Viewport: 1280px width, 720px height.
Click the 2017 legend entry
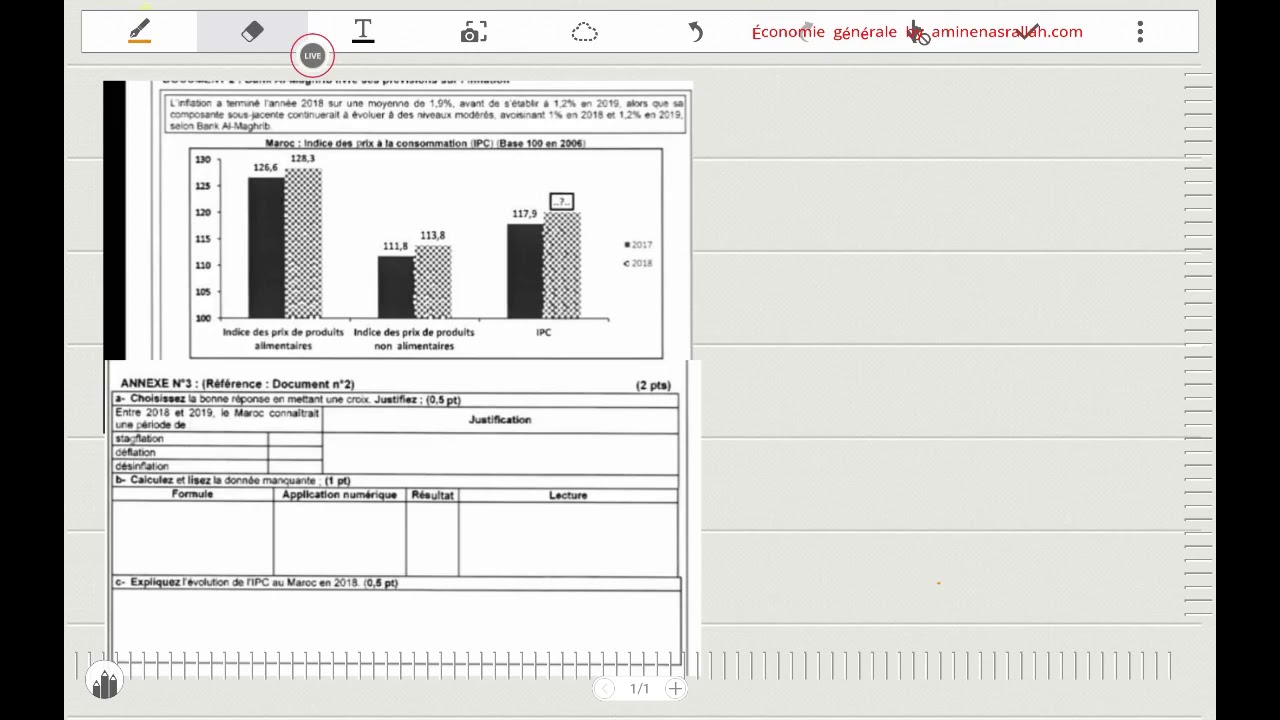click(x=638, y=245)
